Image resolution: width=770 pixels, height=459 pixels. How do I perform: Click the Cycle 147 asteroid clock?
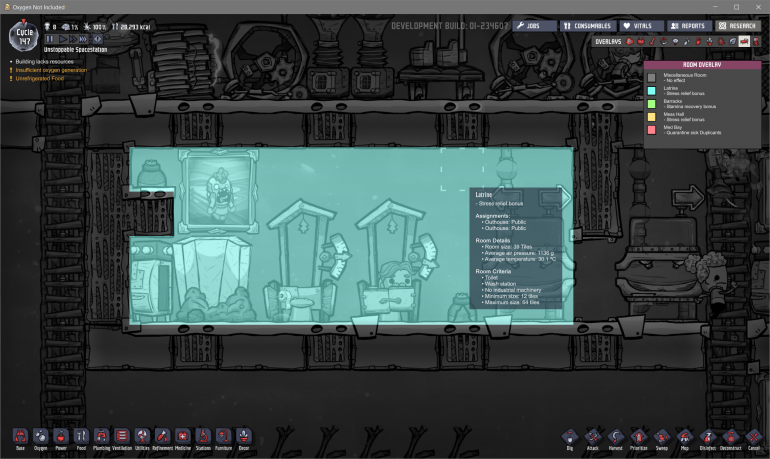23,36
